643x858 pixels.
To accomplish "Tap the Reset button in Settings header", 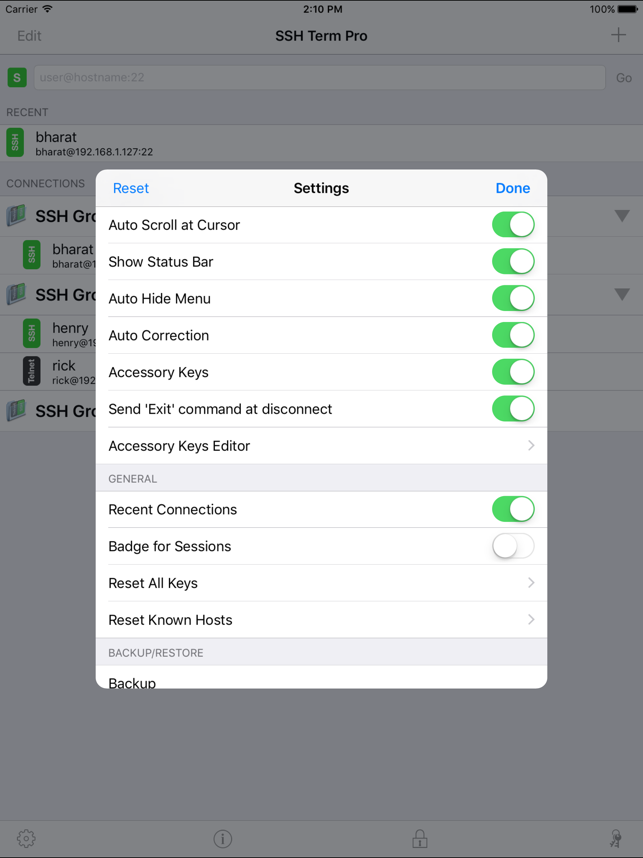I will (x=131, y=188).
